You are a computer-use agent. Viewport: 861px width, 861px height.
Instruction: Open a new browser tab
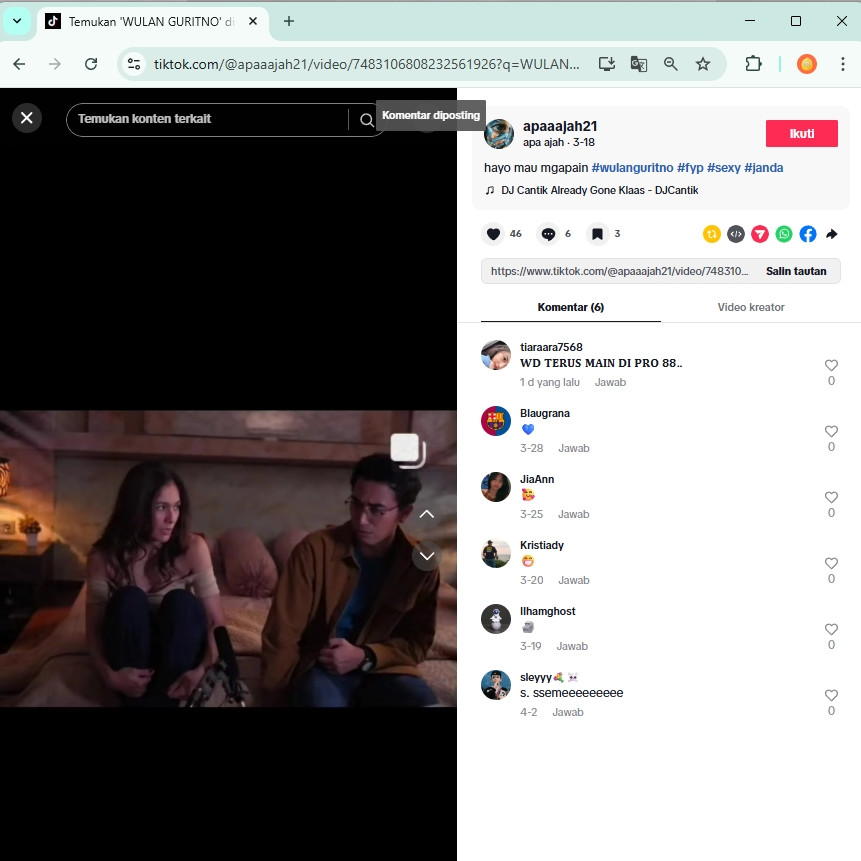click(x=289, y=21)
